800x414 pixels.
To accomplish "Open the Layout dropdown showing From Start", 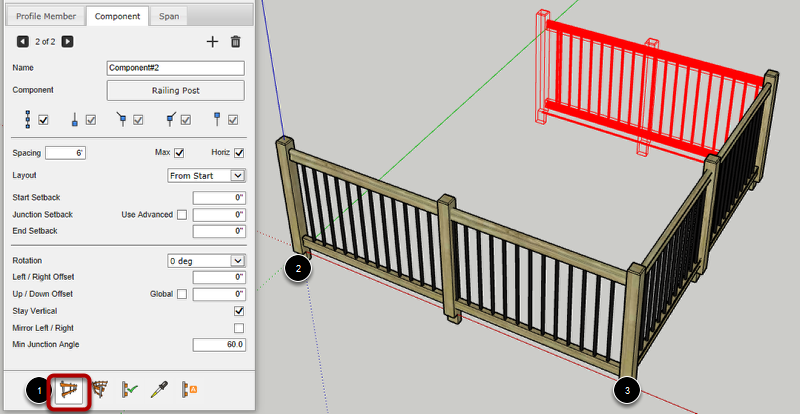I will click(x=206, y=175).
